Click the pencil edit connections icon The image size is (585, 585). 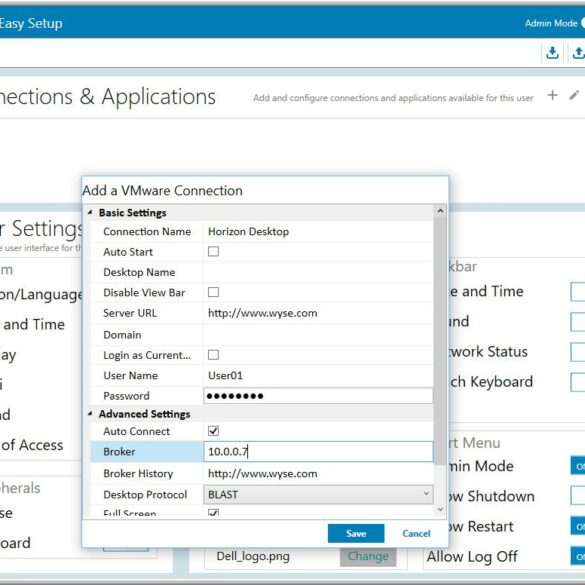[574, 95]
